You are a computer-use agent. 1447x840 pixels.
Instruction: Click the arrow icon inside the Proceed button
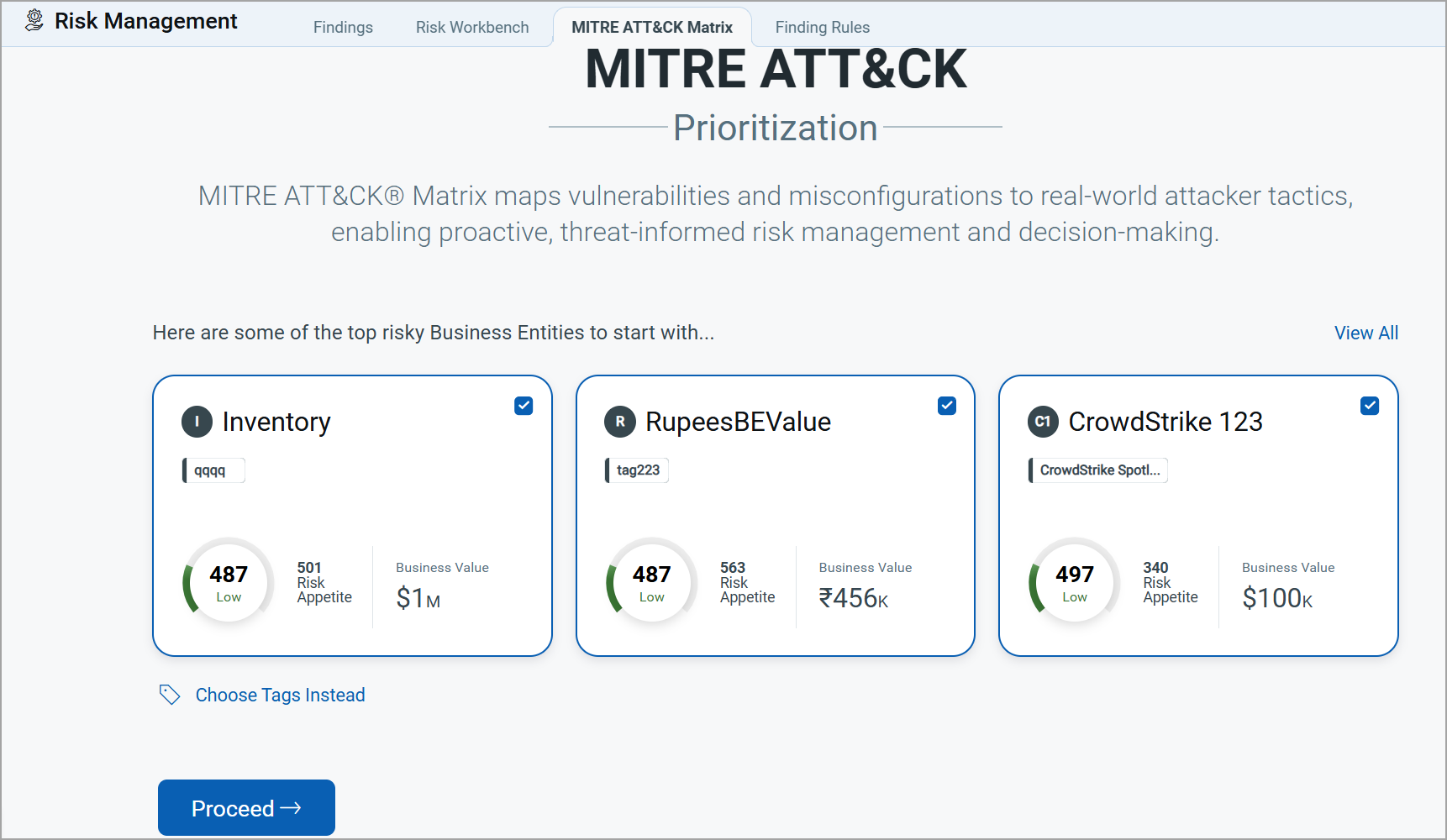[x=292, y=807]
